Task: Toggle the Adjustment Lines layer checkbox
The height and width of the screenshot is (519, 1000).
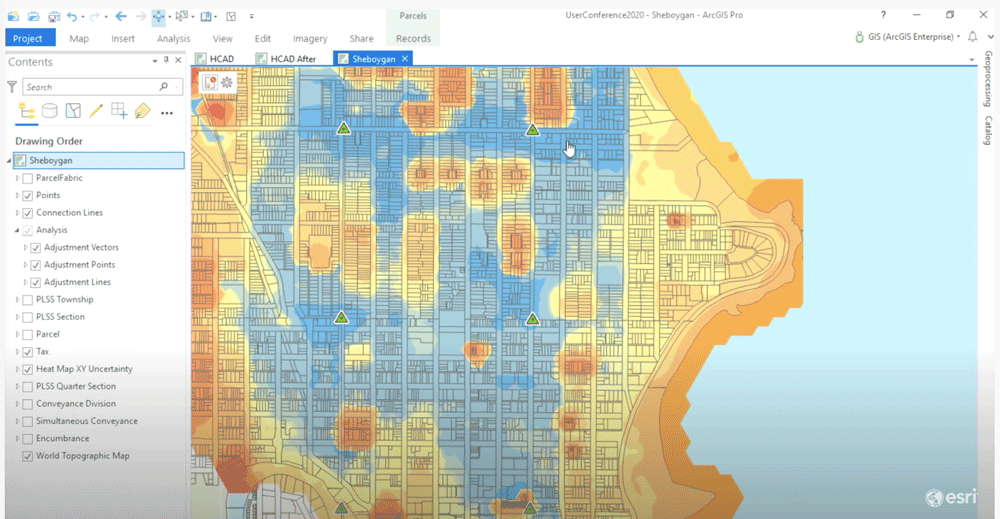Action: tap(36, 282)
